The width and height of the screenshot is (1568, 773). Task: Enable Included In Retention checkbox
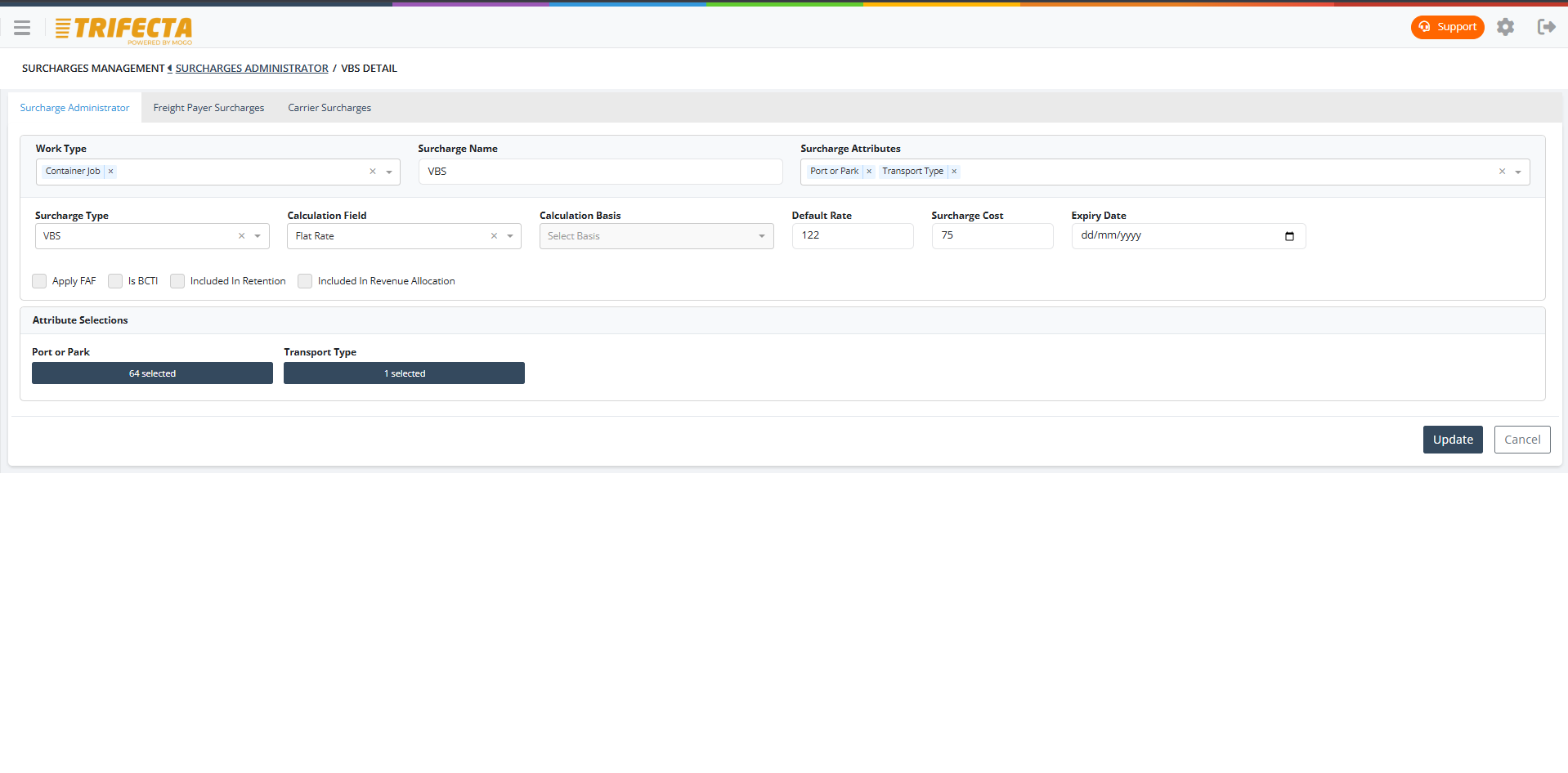point(177,281)
